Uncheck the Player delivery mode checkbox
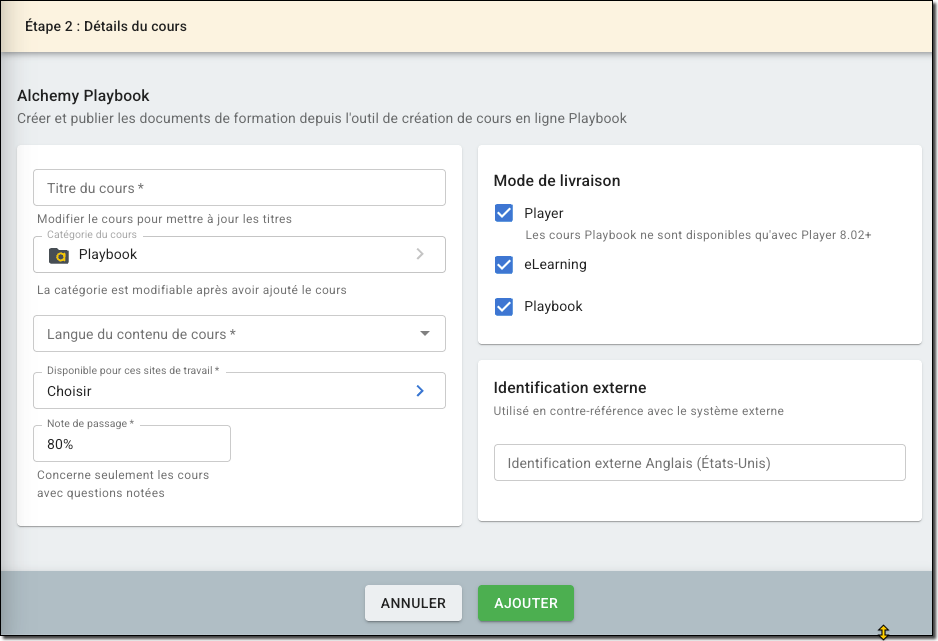 (504, 213)
